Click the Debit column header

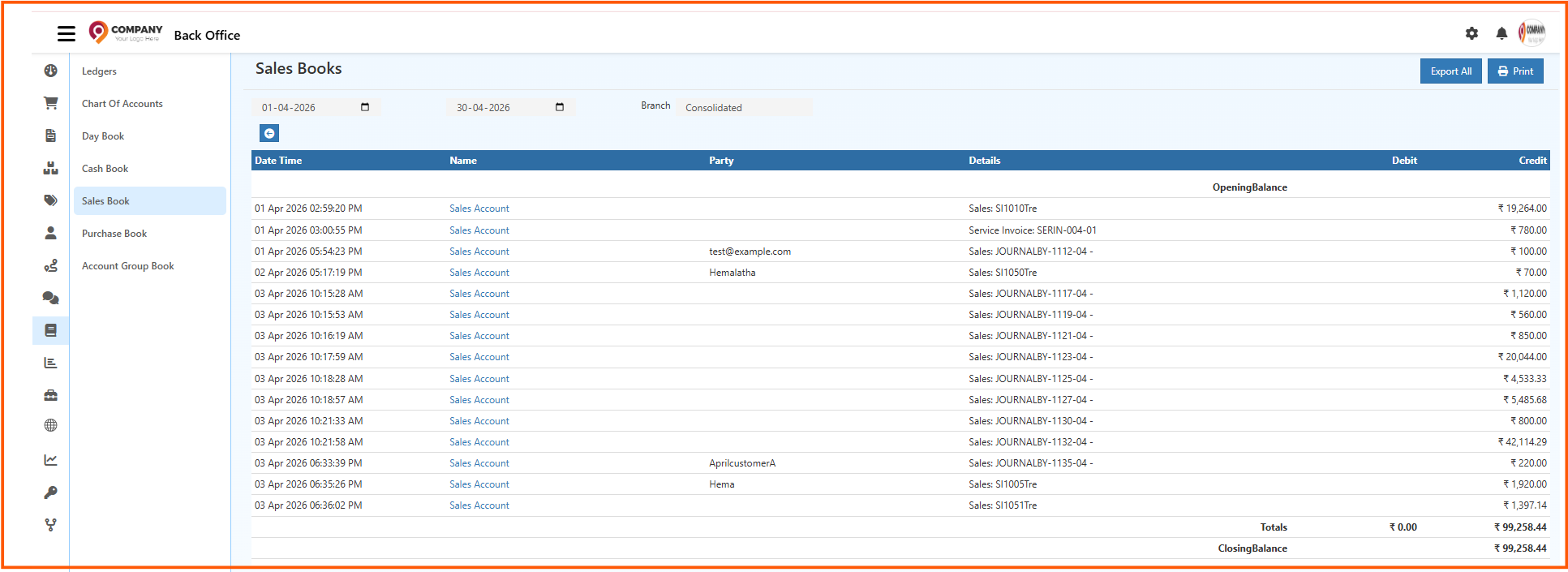click(x=1404, y=161)
